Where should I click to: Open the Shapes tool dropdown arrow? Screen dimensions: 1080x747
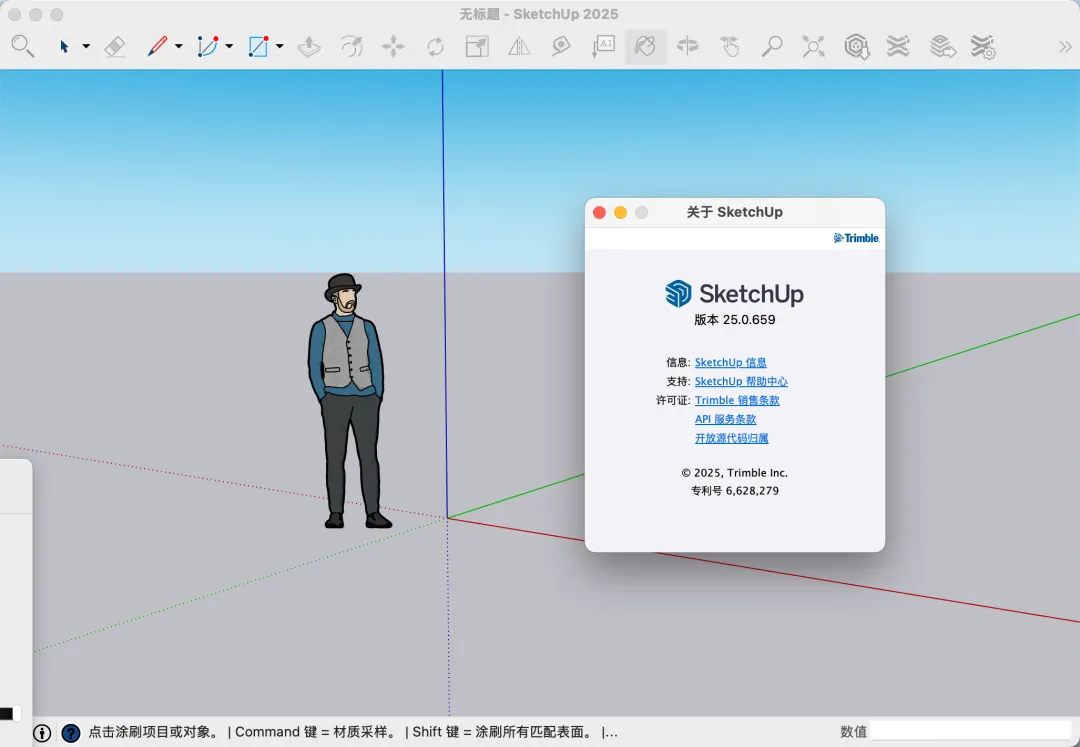coord(280,47)
